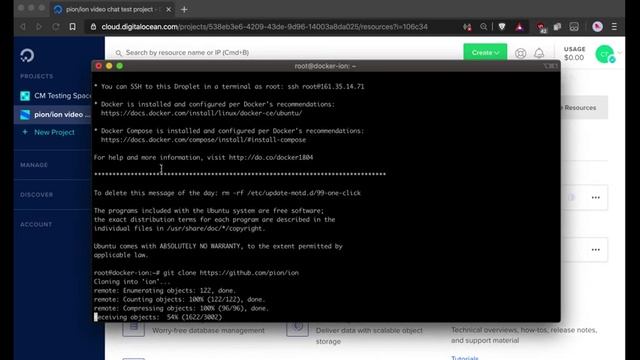Screen dimensions: 640x360
Task: Click the zoom magnifier icon in toolbar
Action: click(483, 27)
